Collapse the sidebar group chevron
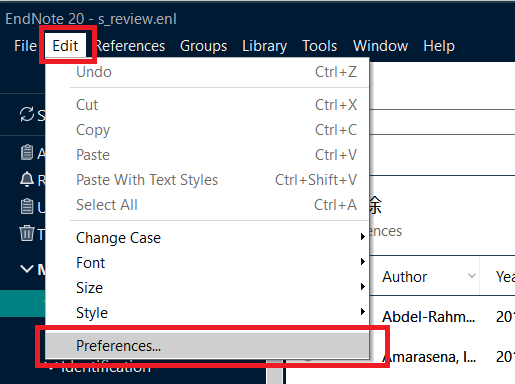Viewport: 515px width, 384px height. click(27, 269)
